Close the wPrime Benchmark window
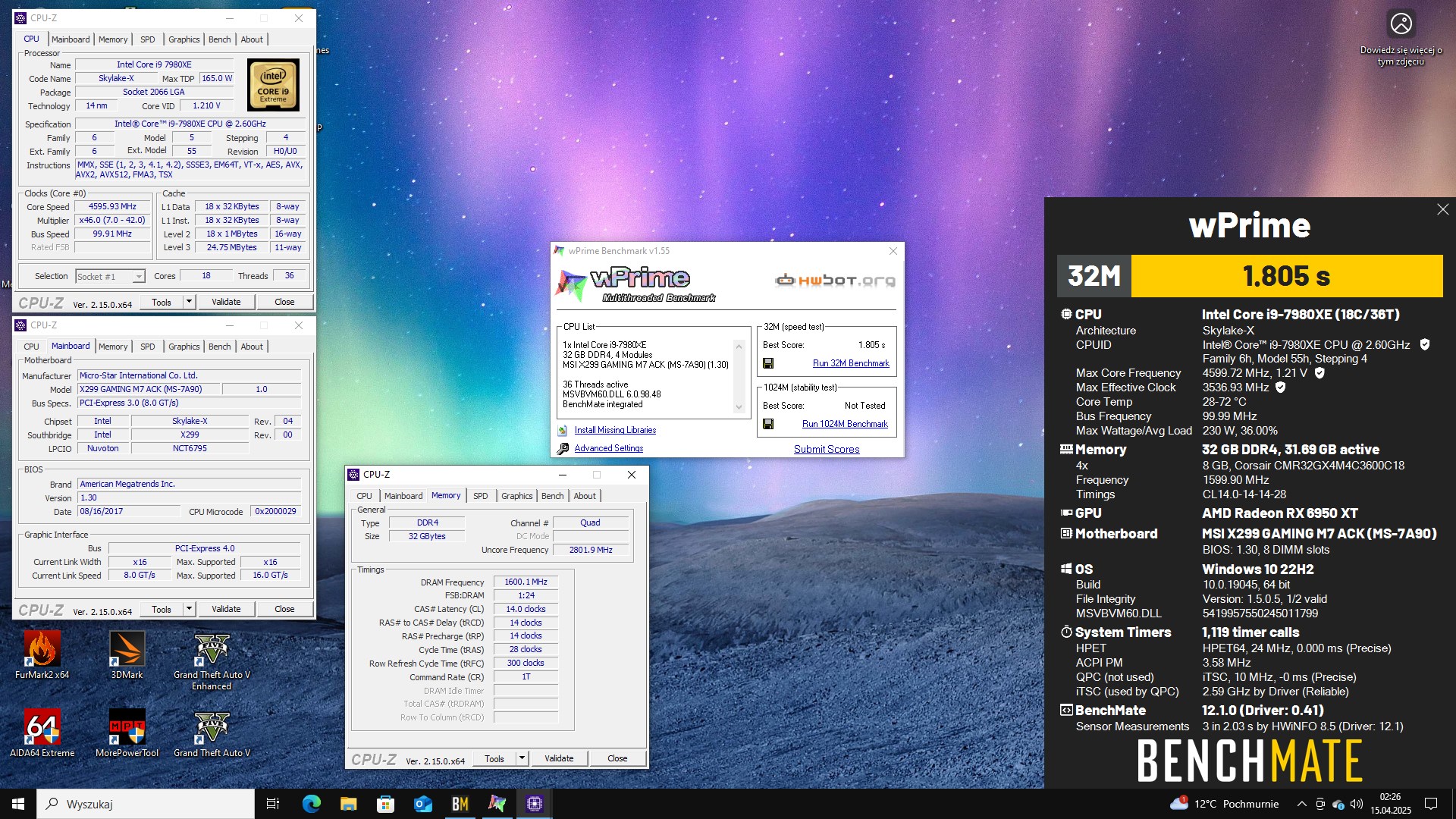The height and width of the screenshot is (819, 1456). pos(893,251)
